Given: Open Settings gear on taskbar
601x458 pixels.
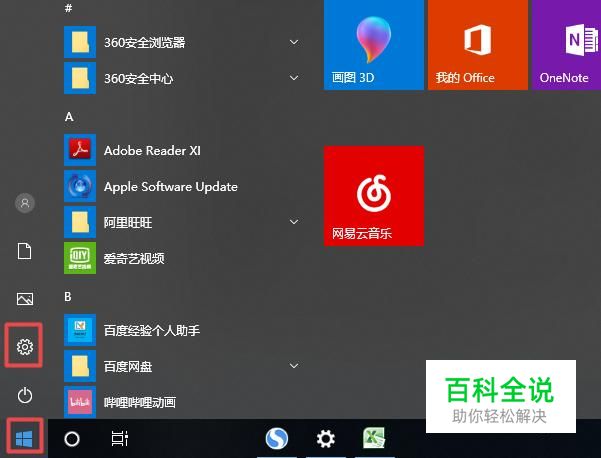Looking at the screenshot, I should [326, 438].
